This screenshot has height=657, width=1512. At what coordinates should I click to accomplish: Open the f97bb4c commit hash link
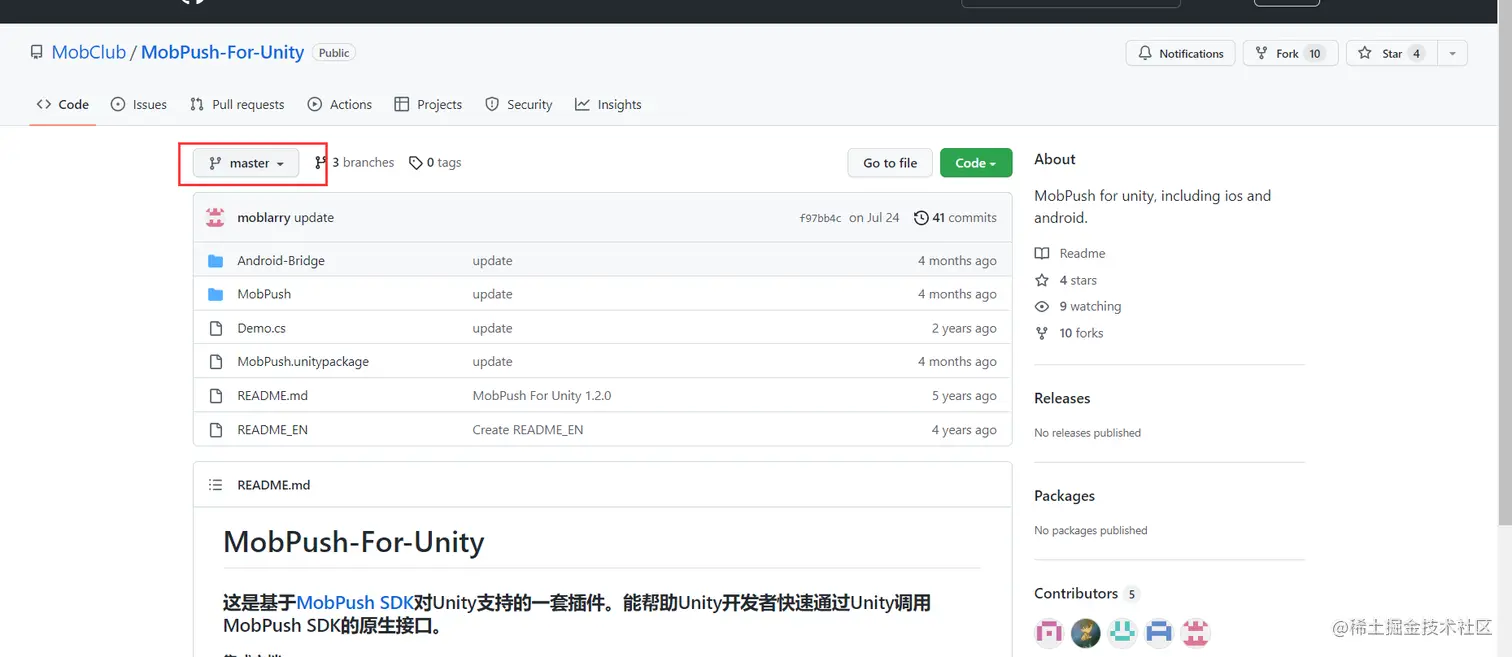(x=820, y=218)
